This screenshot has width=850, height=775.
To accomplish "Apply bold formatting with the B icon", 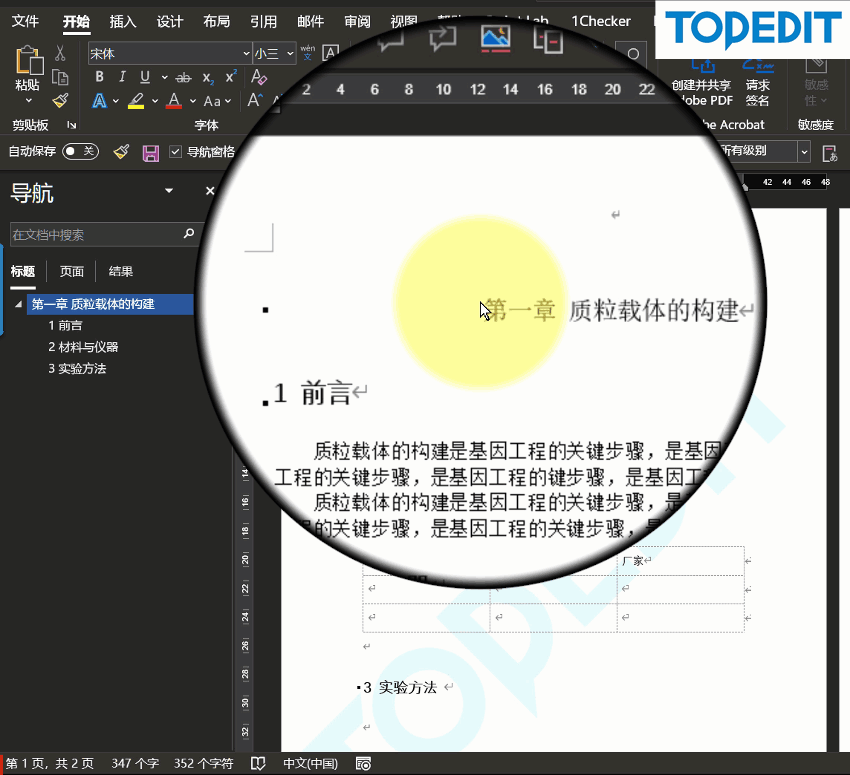I will (x=99, y=77).
